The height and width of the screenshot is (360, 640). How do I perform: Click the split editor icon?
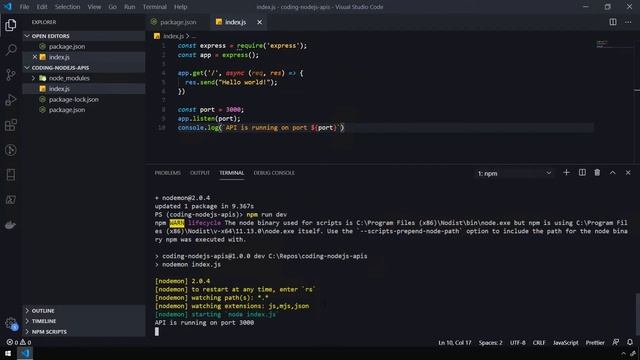pyautogui.click(x=613, y=22)
